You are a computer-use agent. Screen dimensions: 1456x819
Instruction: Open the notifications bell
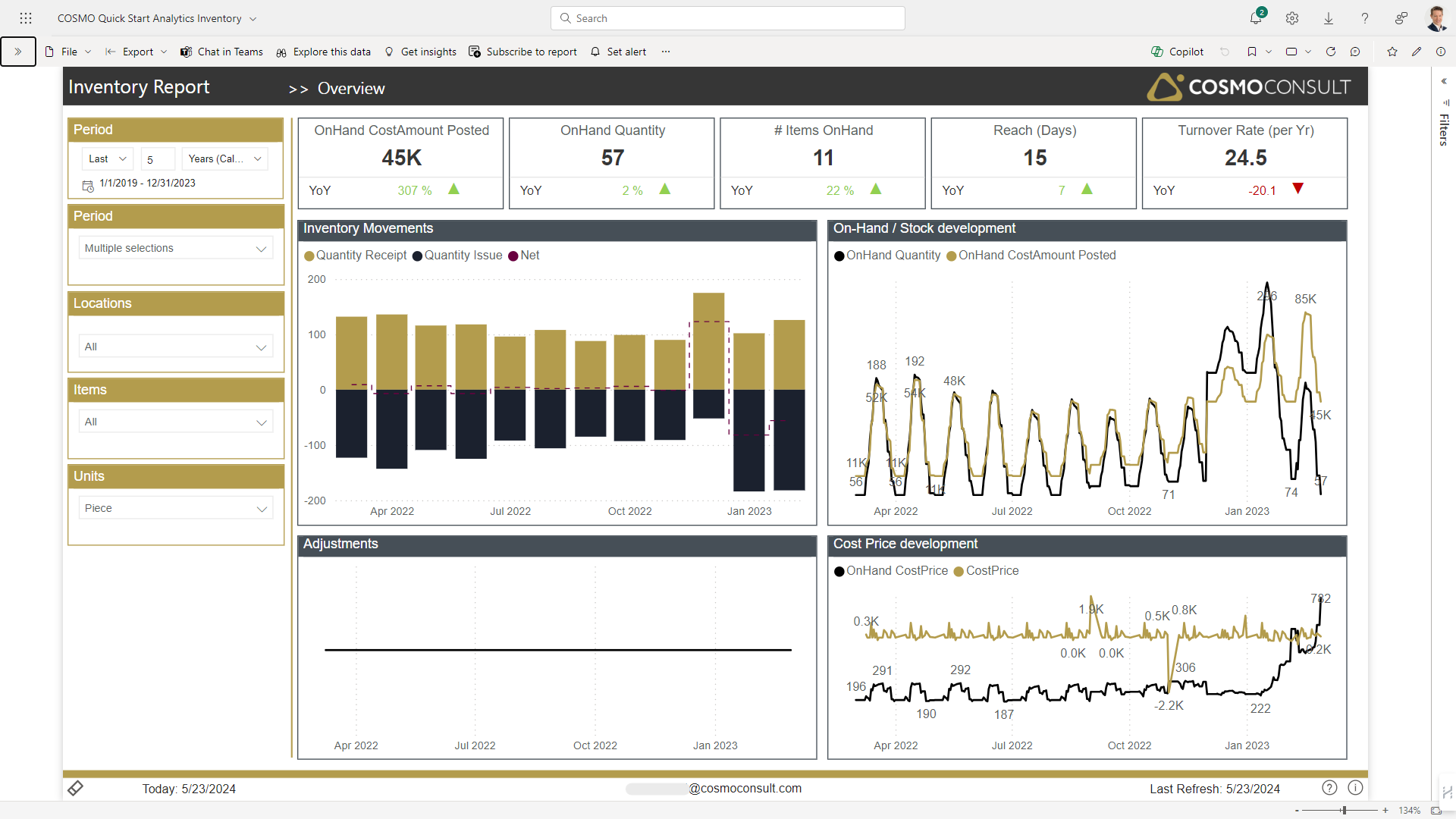[x=1255, y=18]
